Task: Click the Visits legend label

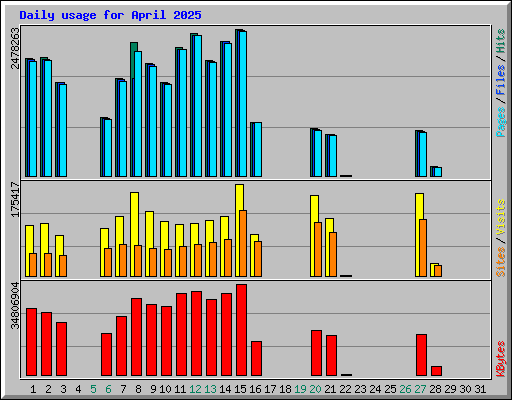Action: pos(501,217)
